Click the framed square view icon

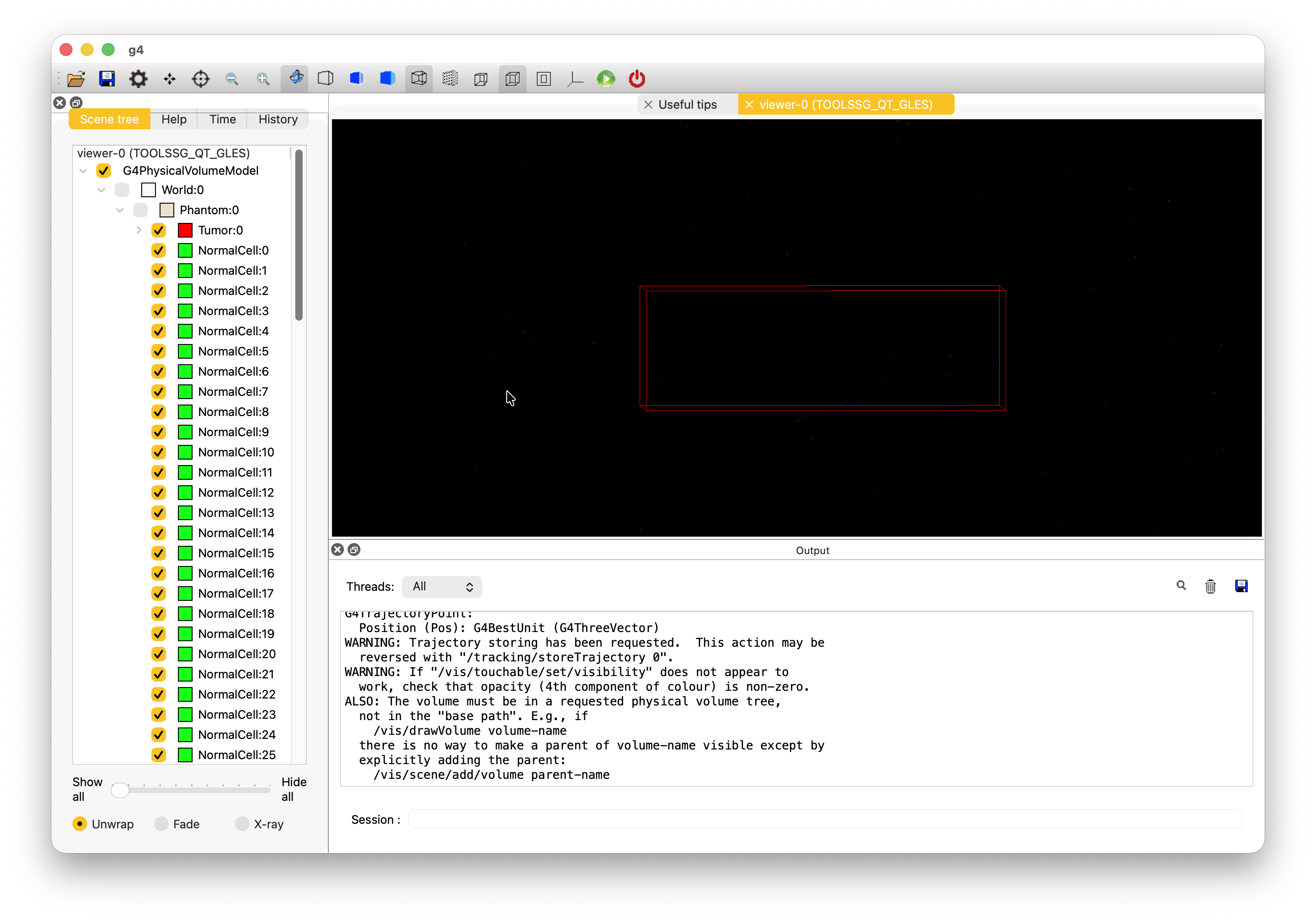pyautogui.click(x=544, y=78)
